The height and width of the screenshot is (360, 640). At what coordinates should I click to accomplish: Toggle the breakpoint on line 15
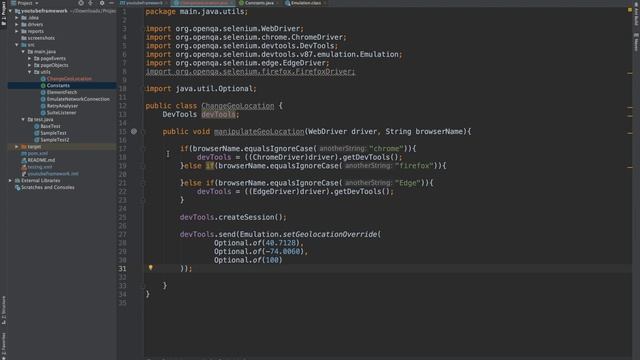pyautogui.click(x=134, y=131)
